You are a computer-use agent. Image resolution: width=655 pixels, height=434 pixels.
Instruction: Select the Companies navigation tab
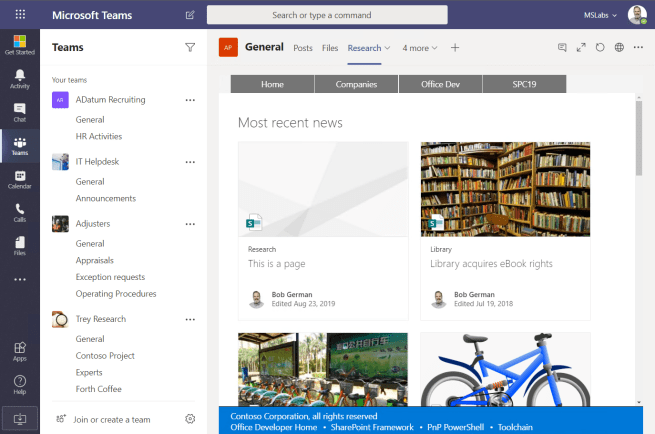tap(356, 84)
